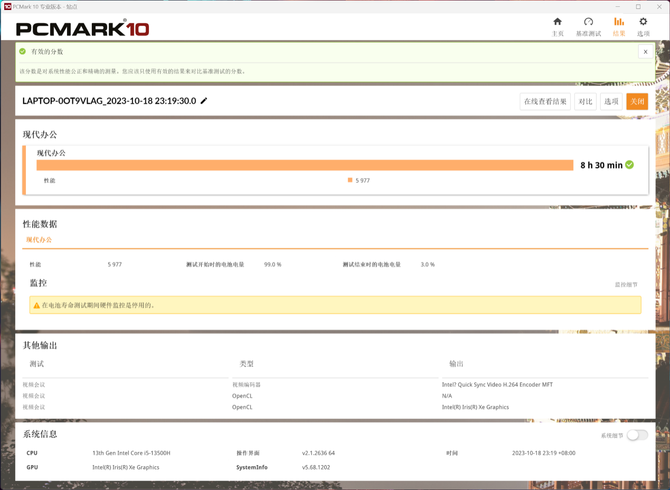Click the N/A output value

point(447,396)
